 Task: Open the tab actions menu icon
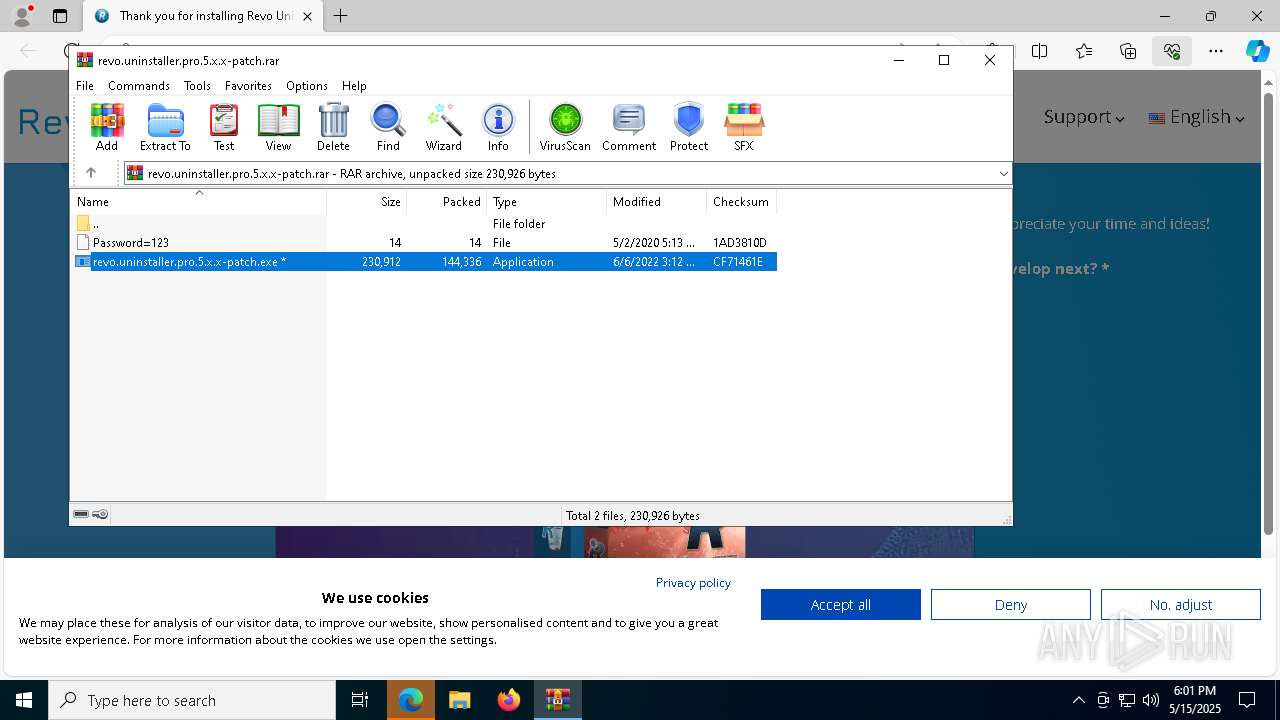60,16
